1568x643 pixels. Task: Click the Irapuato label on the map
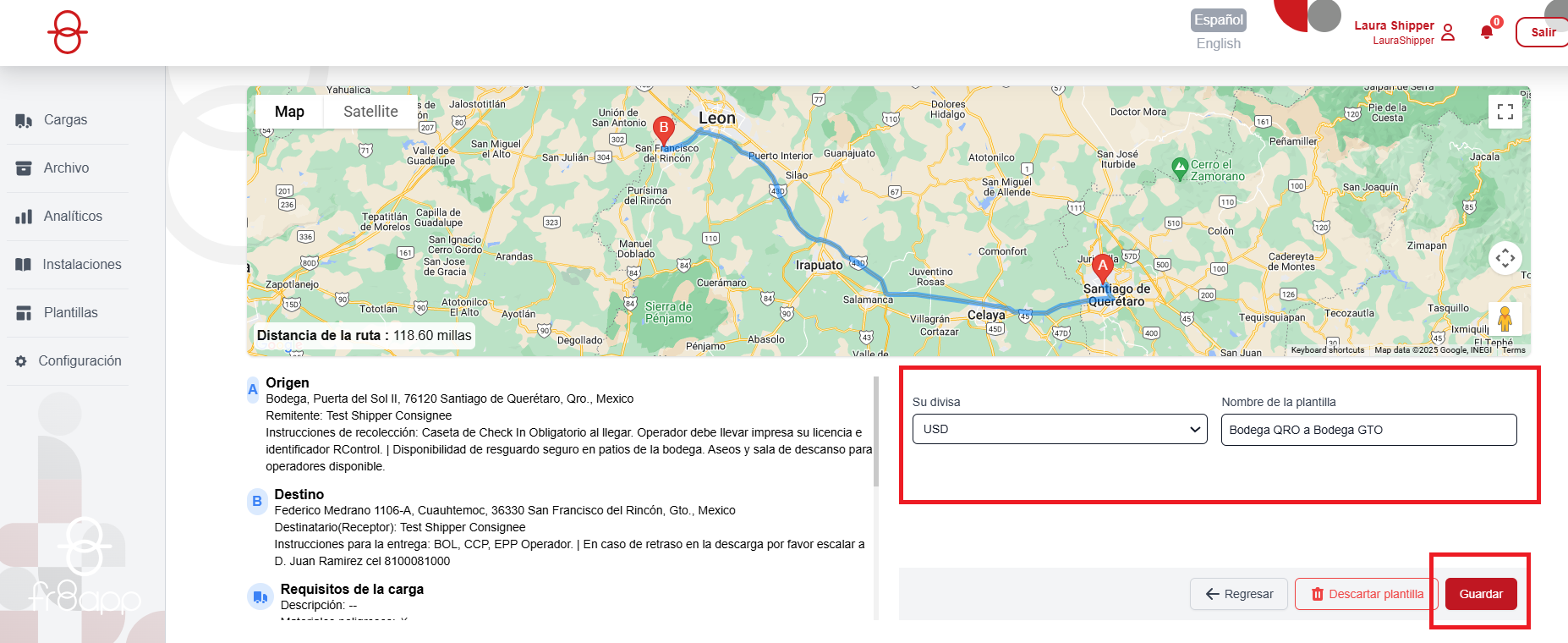(820, 265)
